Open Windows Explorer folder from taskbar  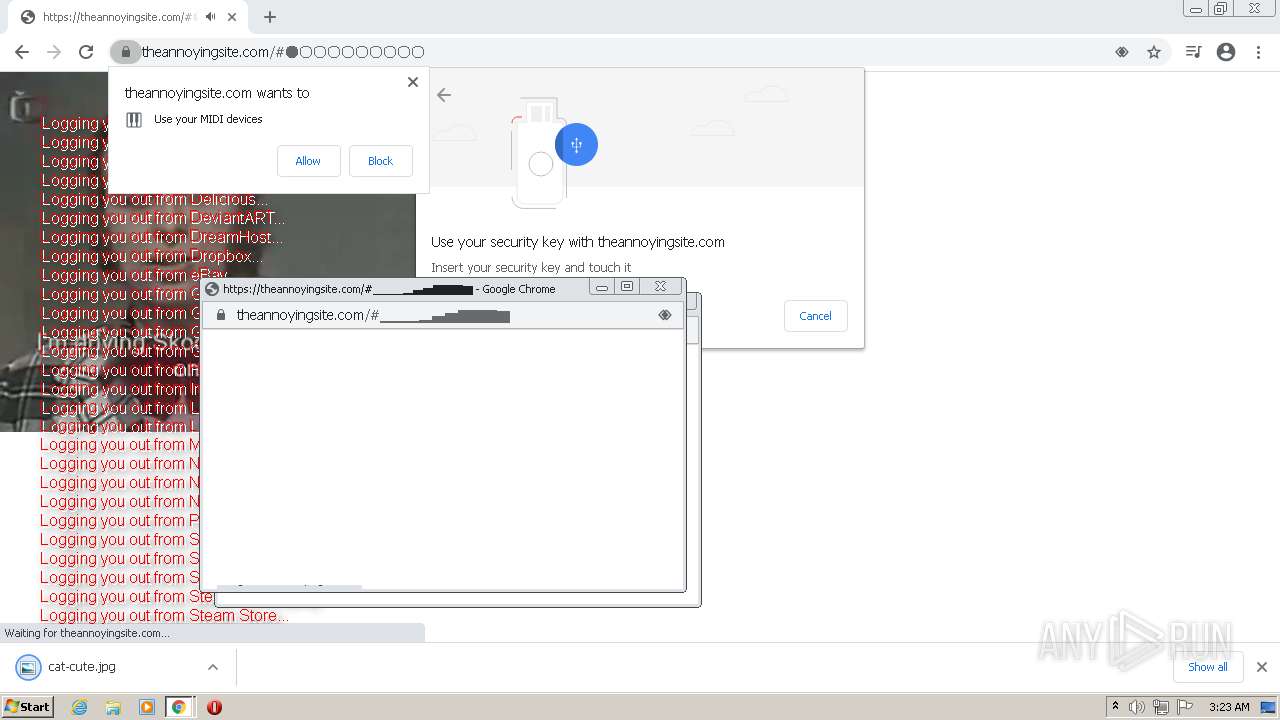pyautogui.click(x=113, y=707)
